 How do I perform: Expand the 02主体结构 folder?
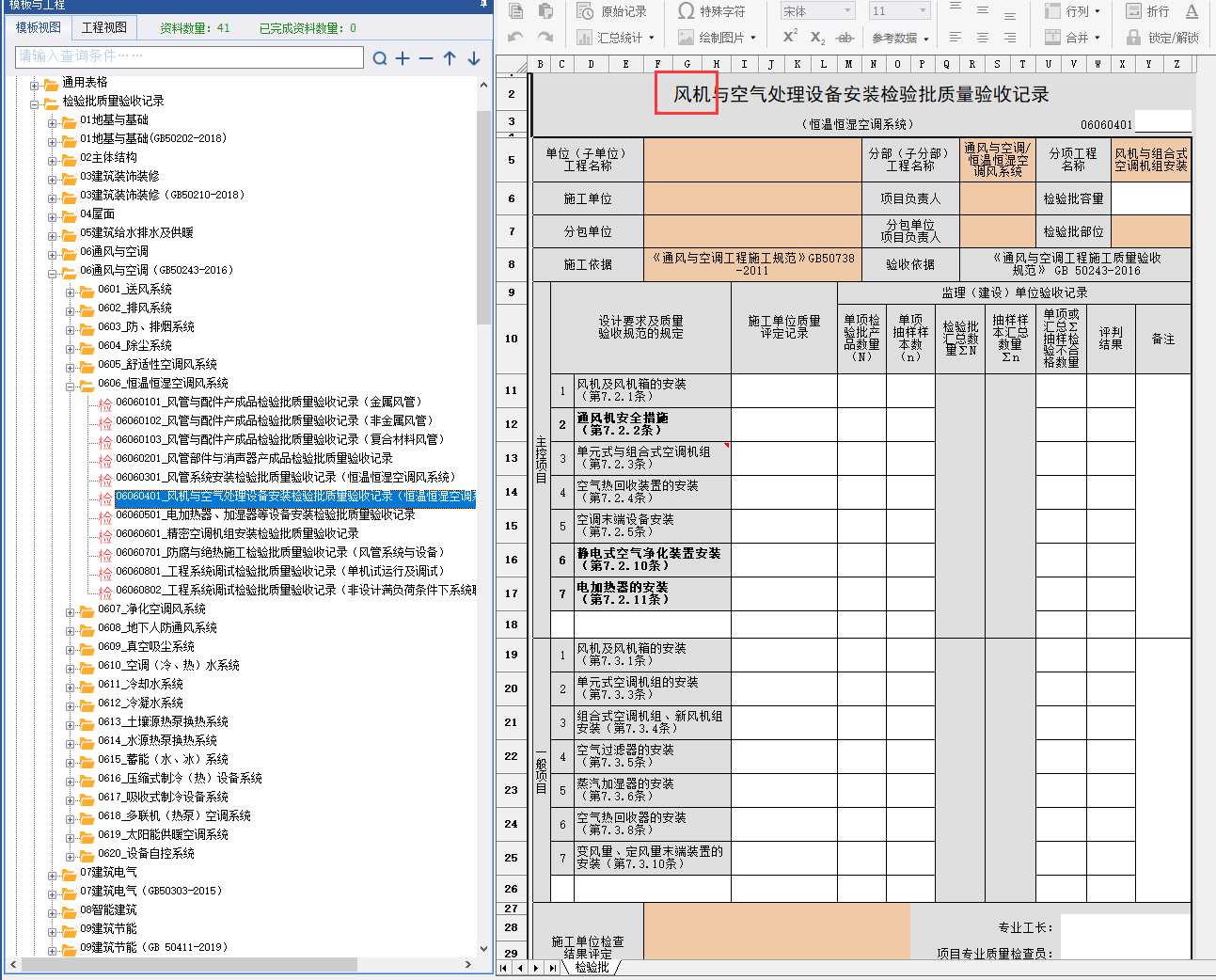[x=53, y=160]
